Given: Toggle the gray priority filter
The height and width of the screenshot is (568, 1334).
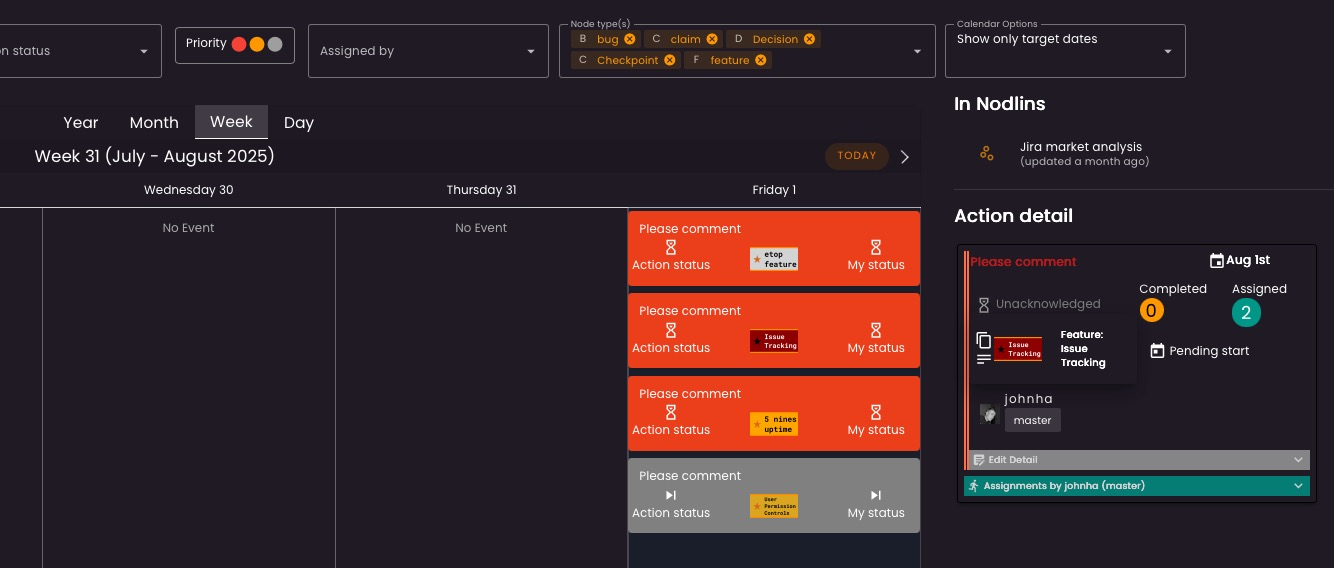Looking at the screenshot, I should [x=275, y=44].
